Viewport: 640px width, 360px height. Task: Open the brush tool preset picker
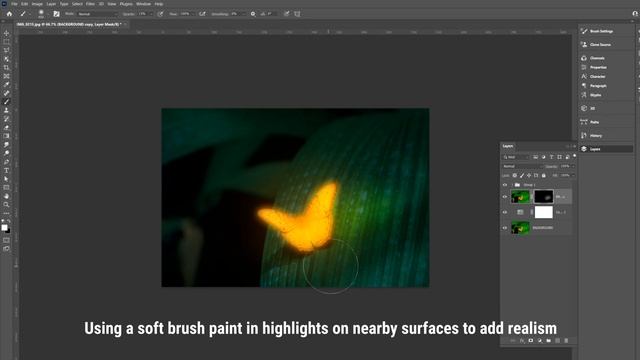pos(25,14)
